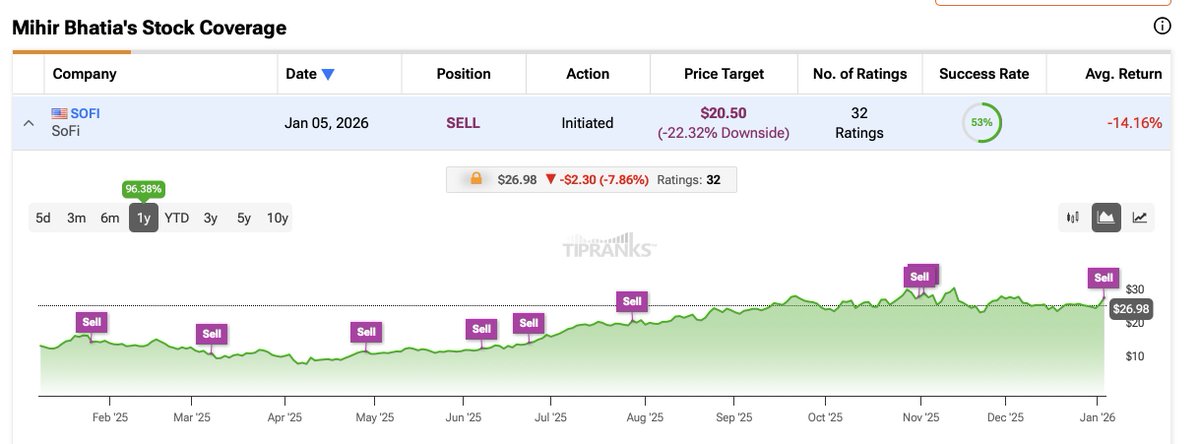
Task: Click the Sell marker near Jan '26
Action: [1103, 277]
